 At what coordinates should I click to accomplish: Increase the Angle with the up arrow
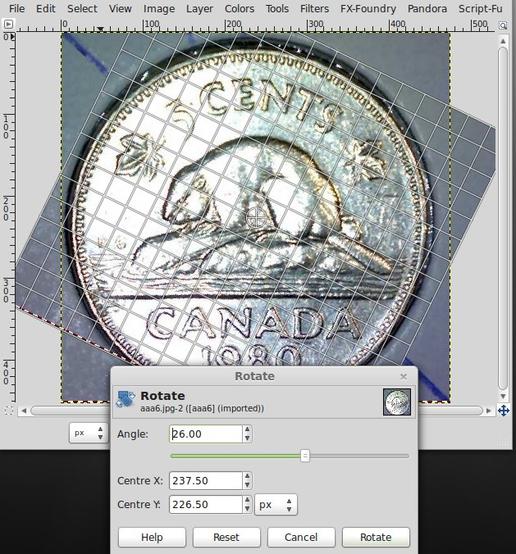247,429
